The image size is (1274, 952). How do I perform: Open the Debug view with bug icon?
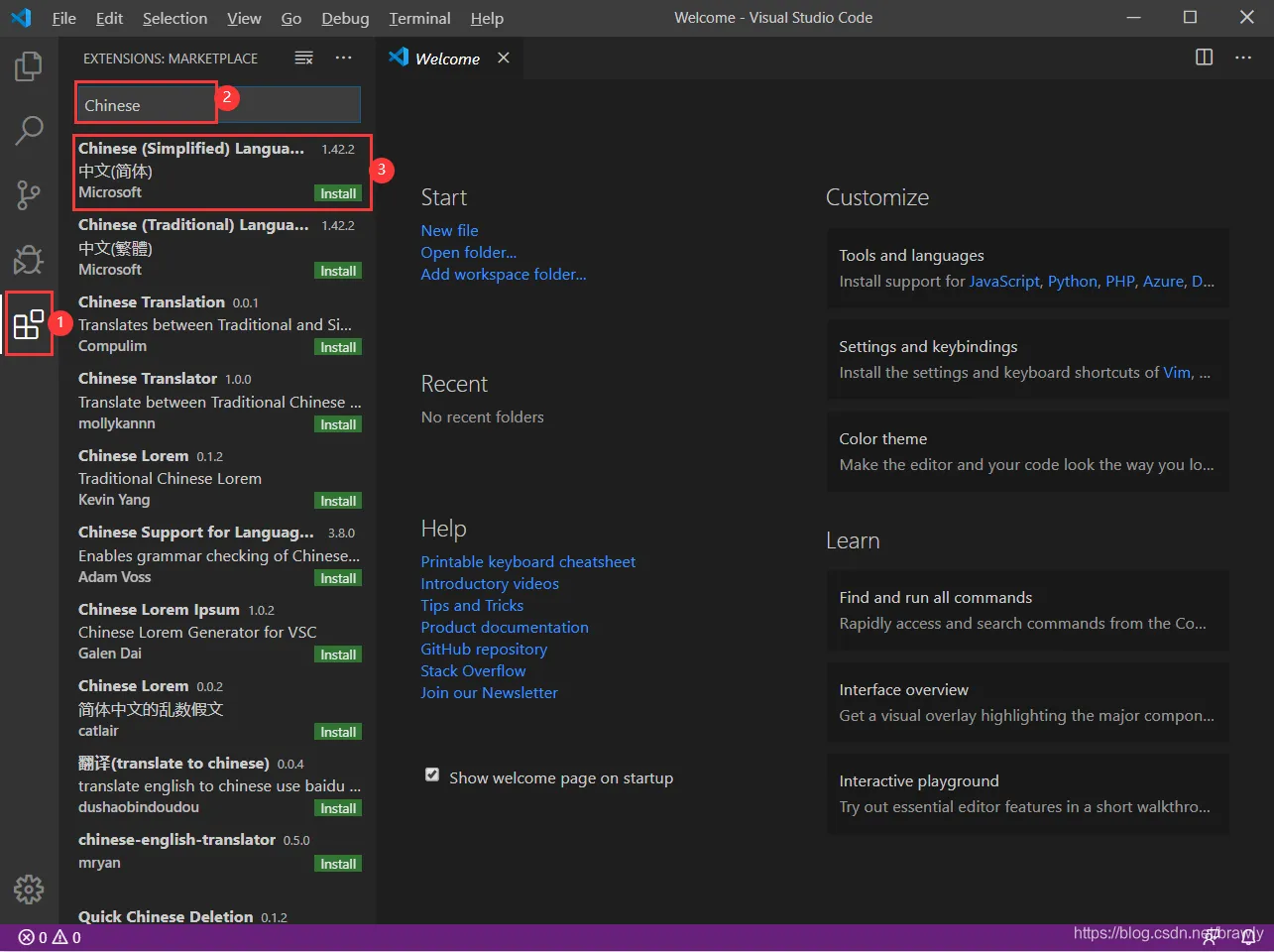click(x=29, y=259)
